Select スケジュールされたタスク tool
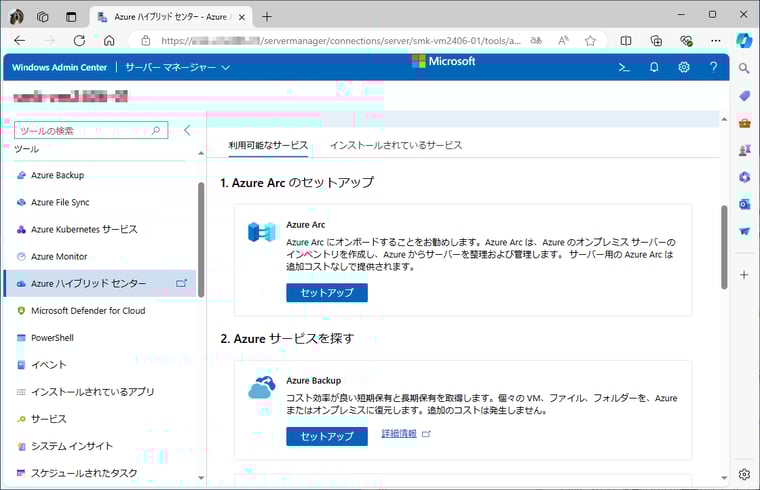The height and width of the screenshot is (490, 760). [x=100, y=473]
